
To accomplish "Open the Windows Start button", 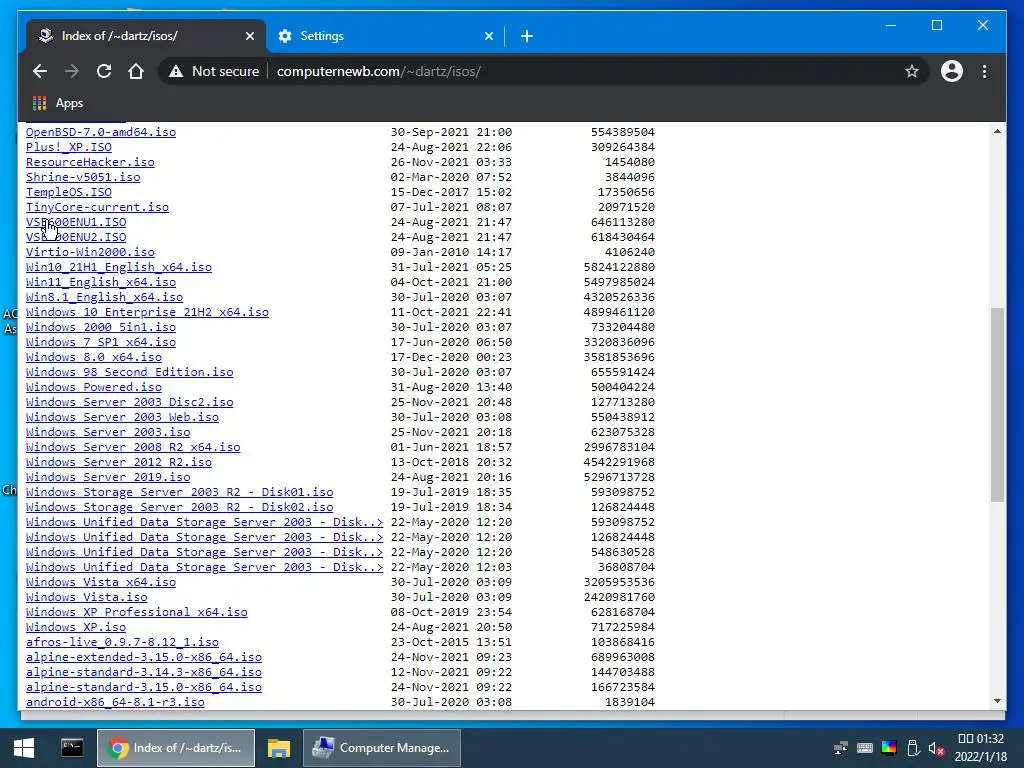I will point(24,748).
